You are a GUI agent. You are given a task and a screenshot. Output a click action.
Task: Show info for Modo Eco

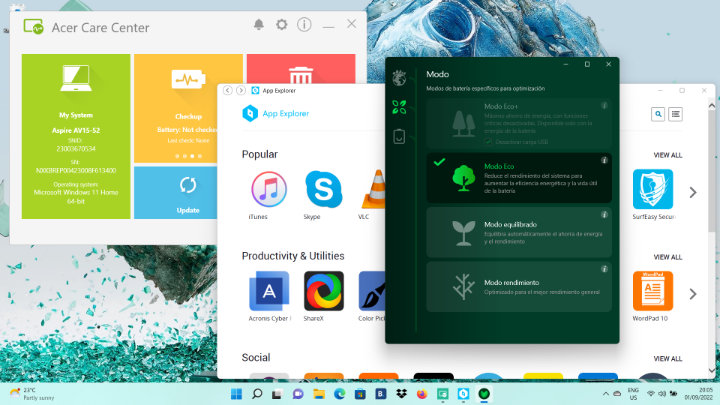tap(604, 160)
